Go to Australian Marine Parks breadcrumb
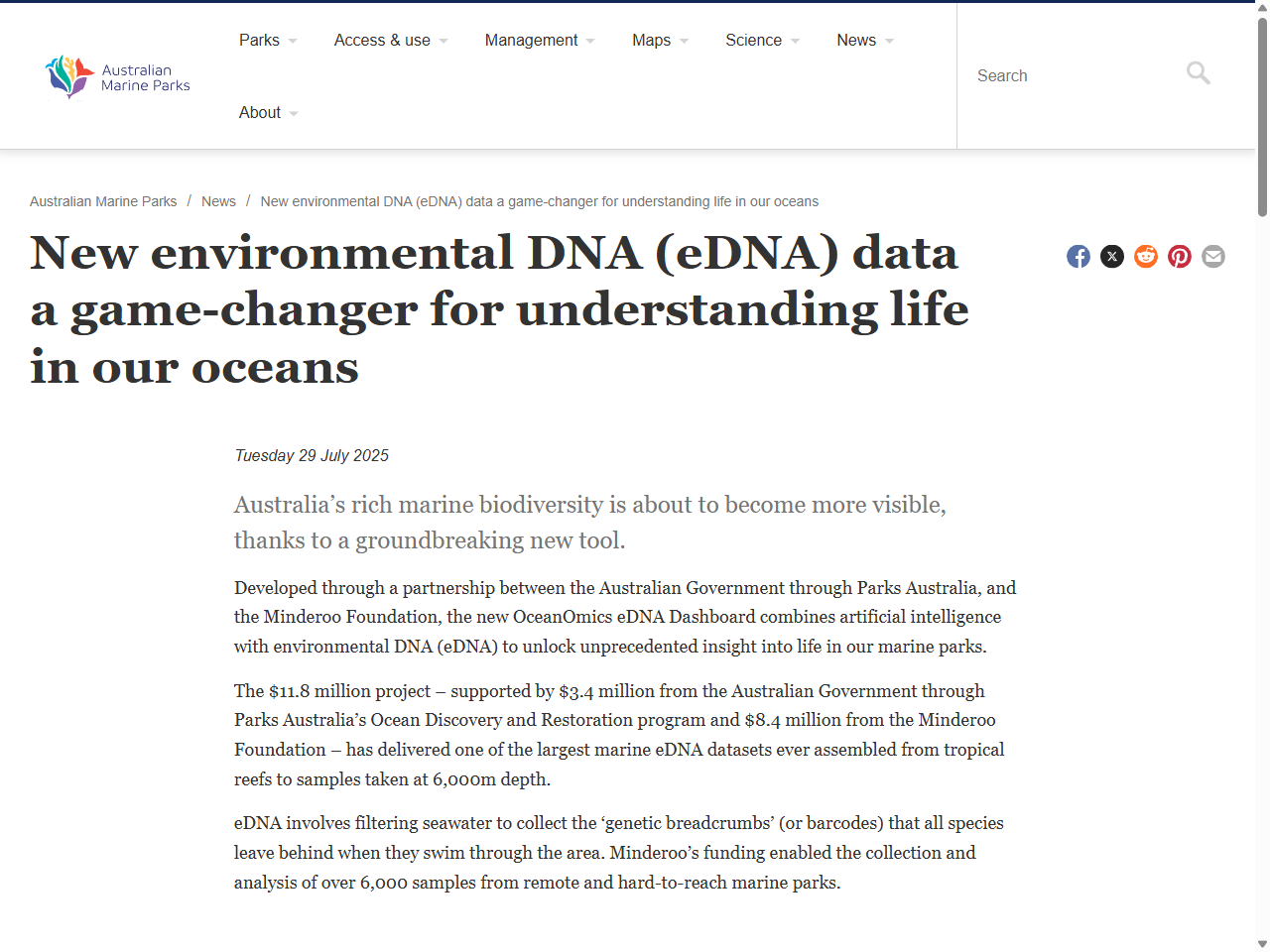Image resolution: width=1270 pixels, height=952 pixels. pyautogui.click(x=103, y=200)
